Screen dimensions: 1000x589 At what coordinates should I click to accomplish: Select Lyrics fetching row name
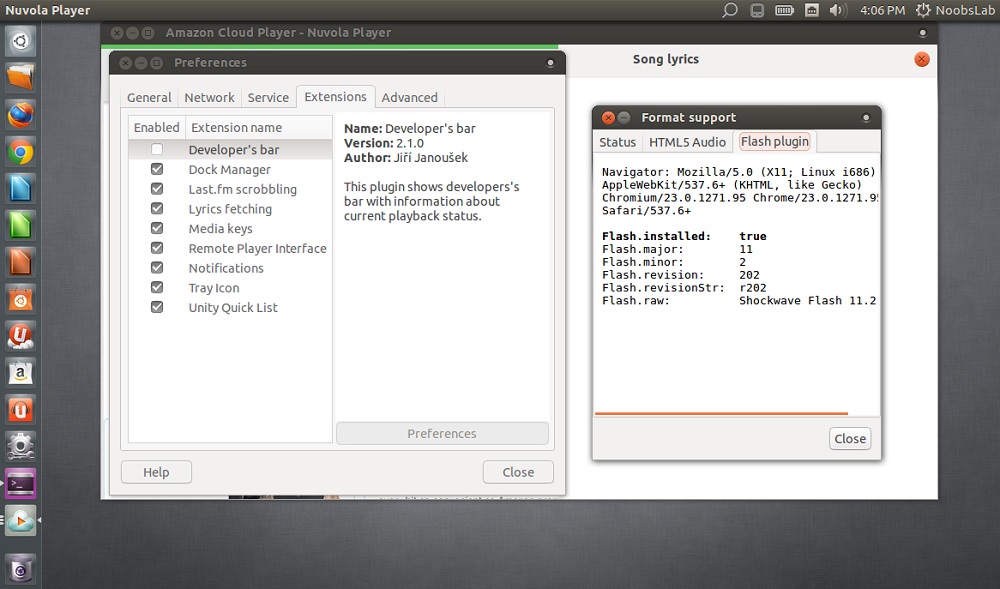230,209
